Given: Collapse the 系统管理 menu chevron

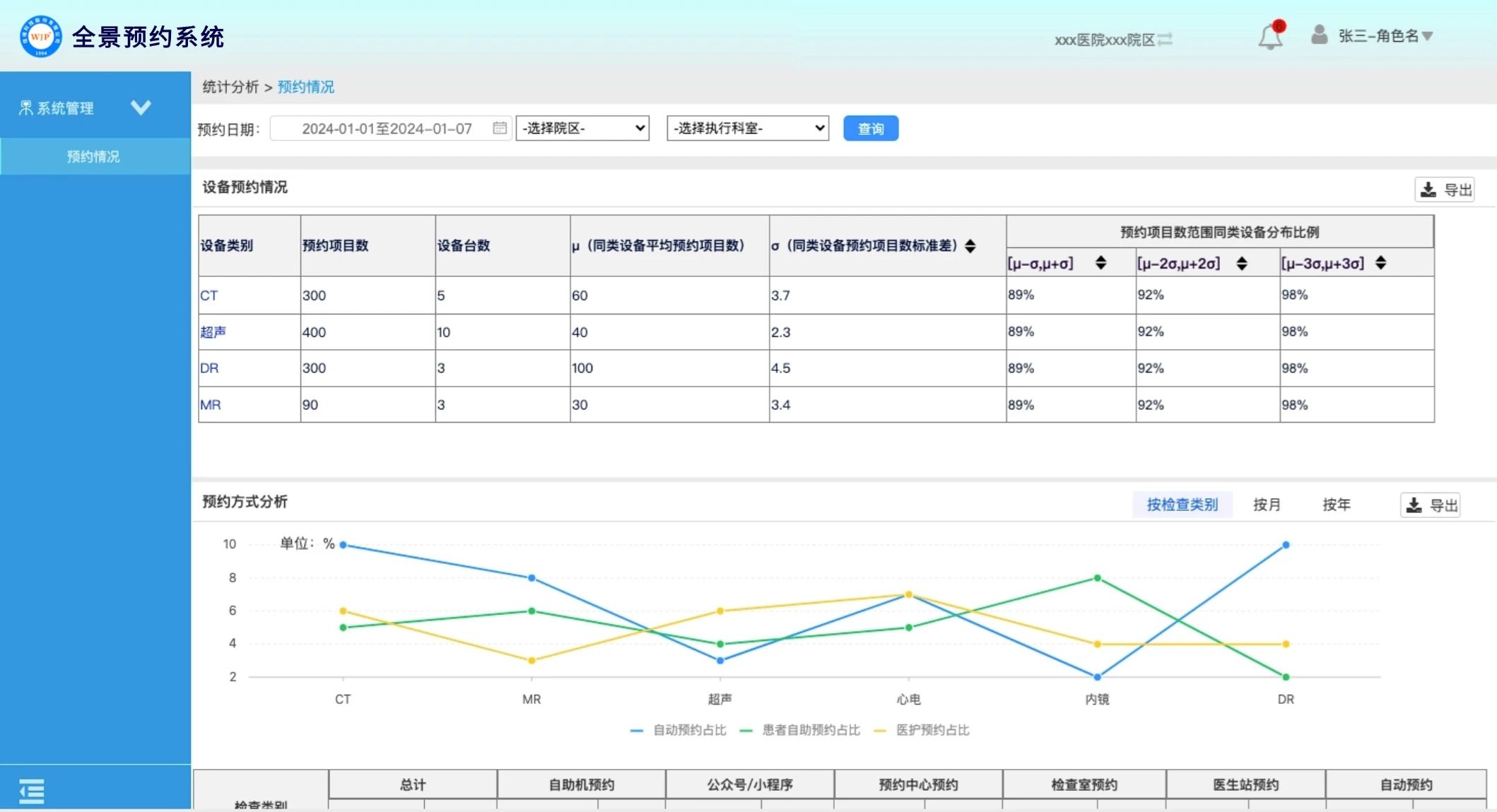Looking at the screenshot, I should (141, 107).
